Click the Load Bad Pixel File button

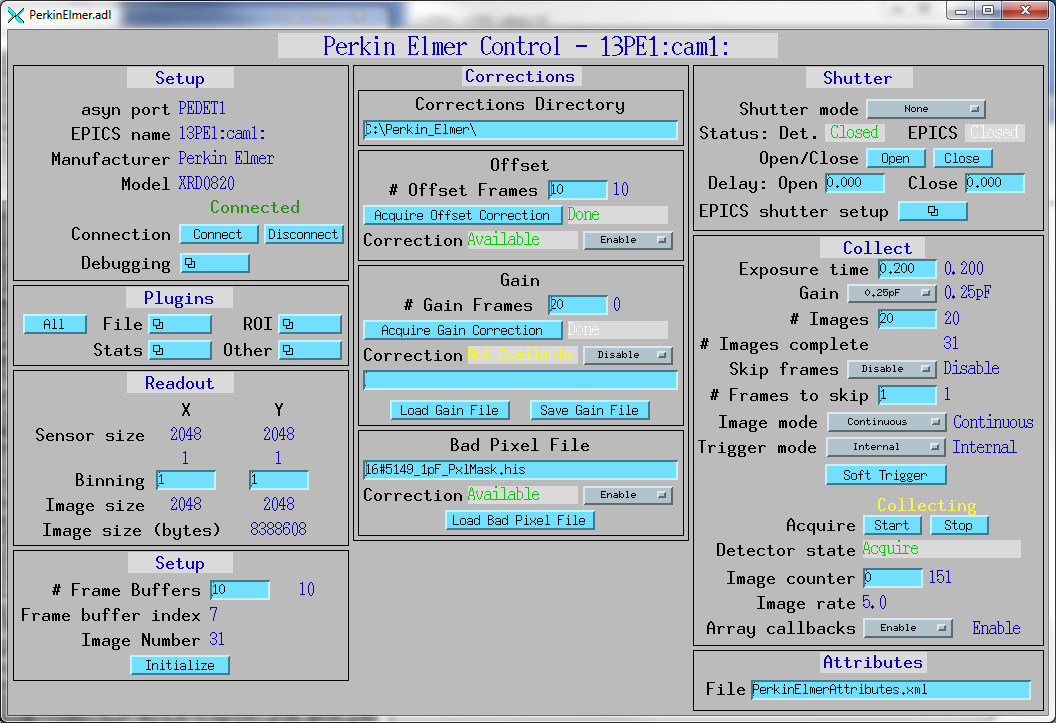coord(519,520)
